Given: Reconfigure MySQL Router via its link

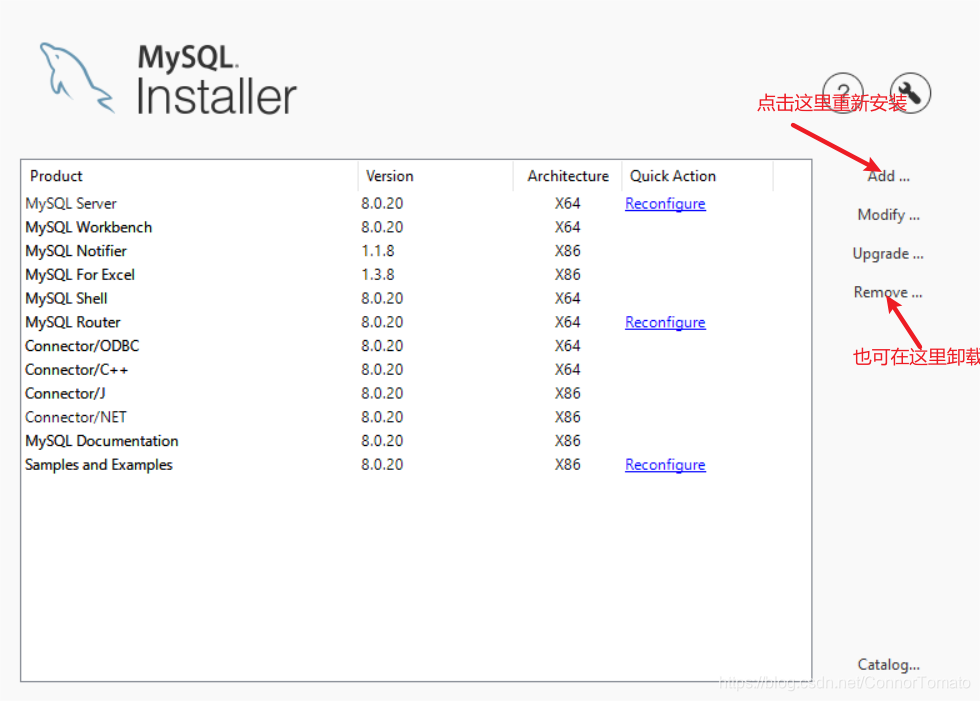Looking at the screenshot, I should coord(665,322).
